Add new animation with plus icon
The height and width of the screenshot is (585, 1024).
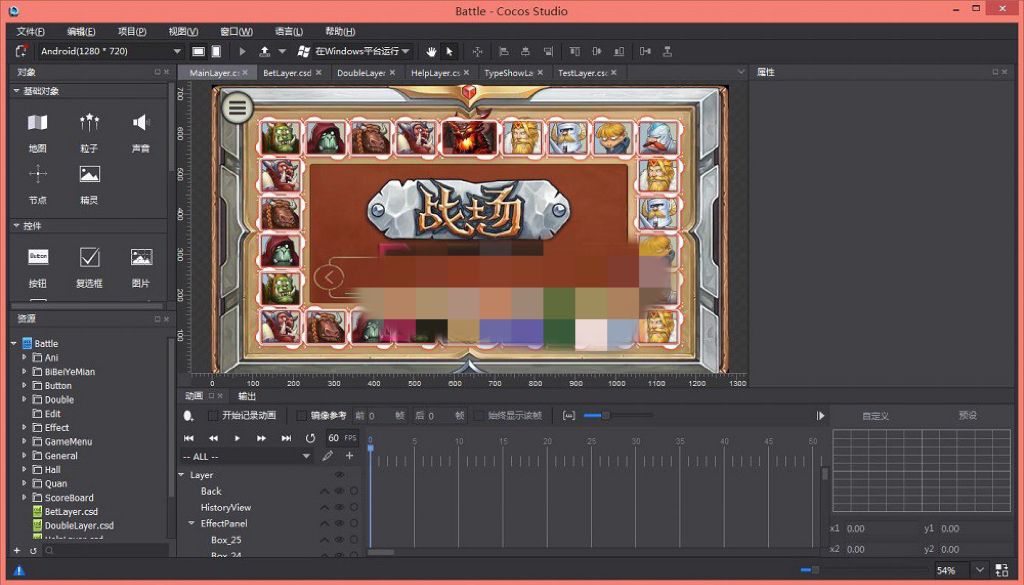click(x=349, y=456)
